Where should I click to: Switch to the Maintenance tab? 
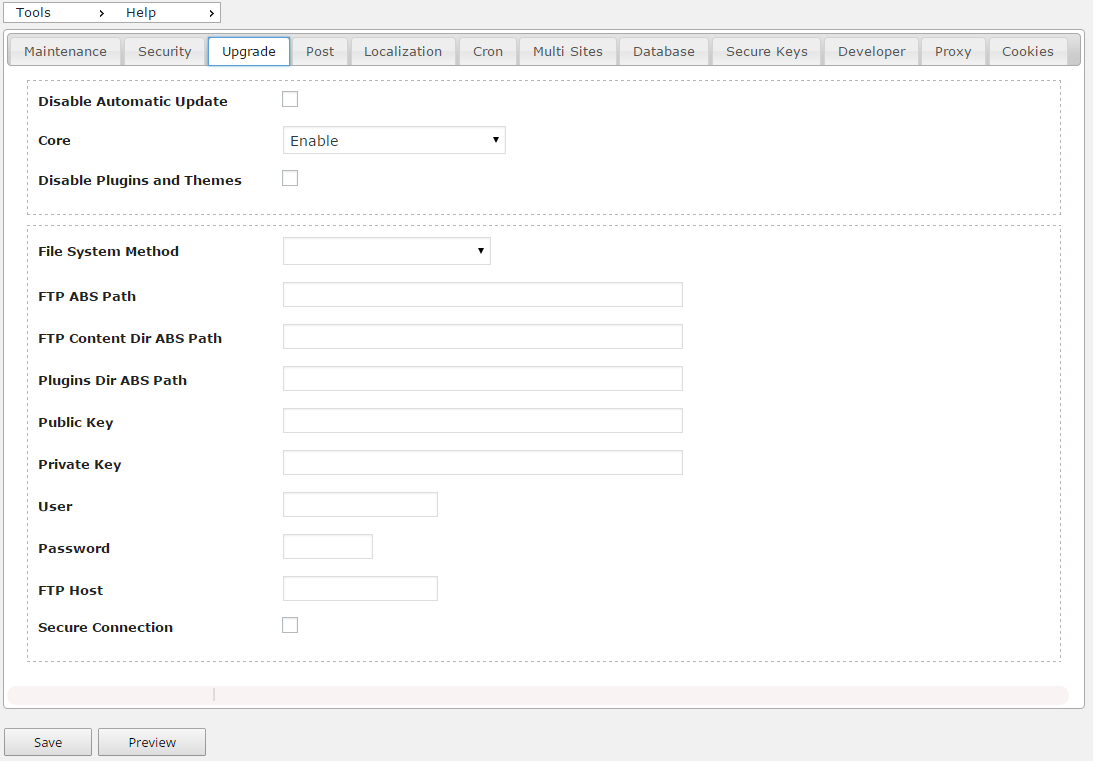[x=65, y=52]
